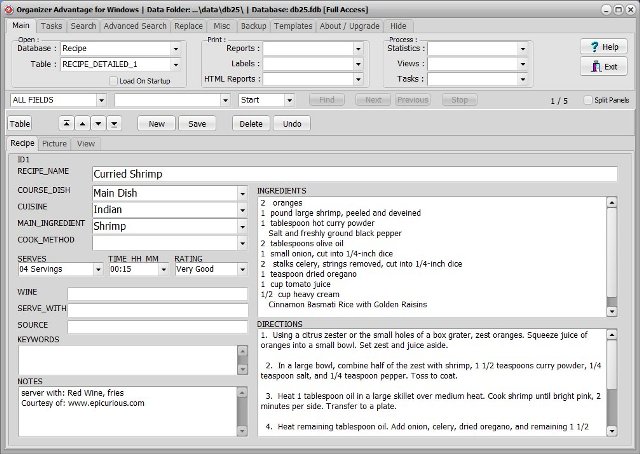Click the Find button
640x454 pixels.
(x=327, y=100)
